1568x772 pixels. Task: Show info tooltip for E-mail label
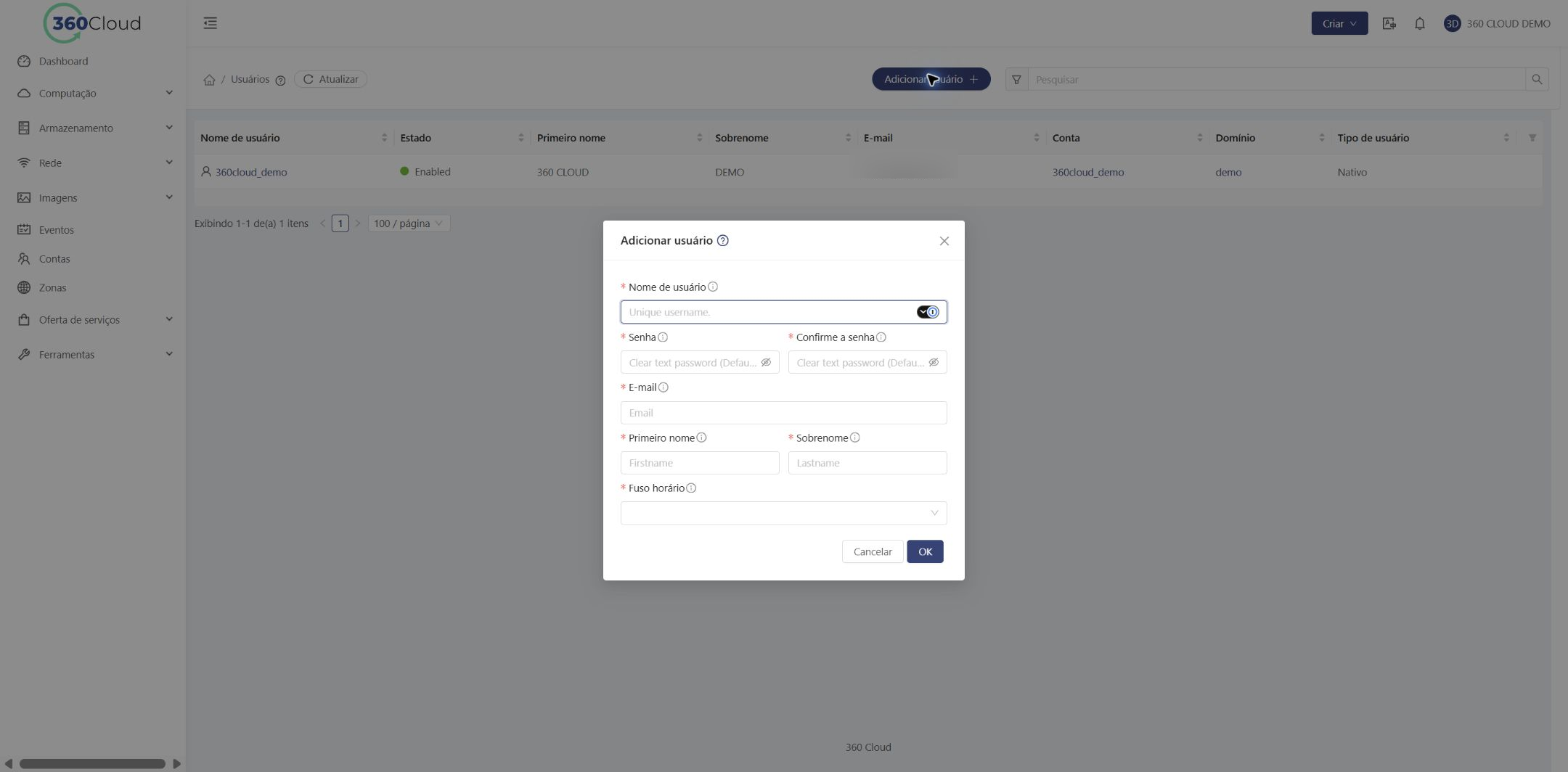663,387
